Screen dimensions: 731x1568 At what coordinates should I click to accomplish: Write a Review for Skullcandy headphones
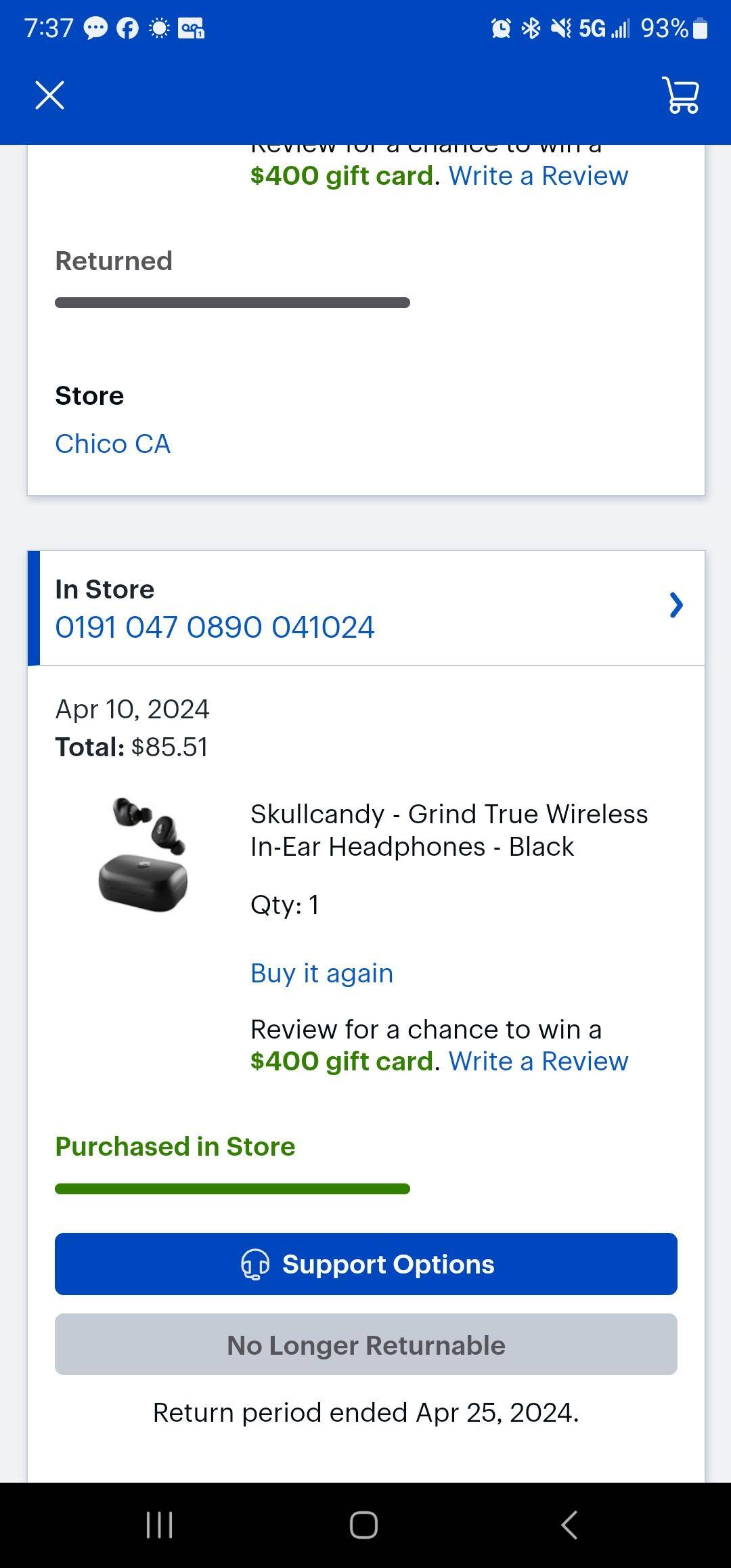tap(538, 1061)
